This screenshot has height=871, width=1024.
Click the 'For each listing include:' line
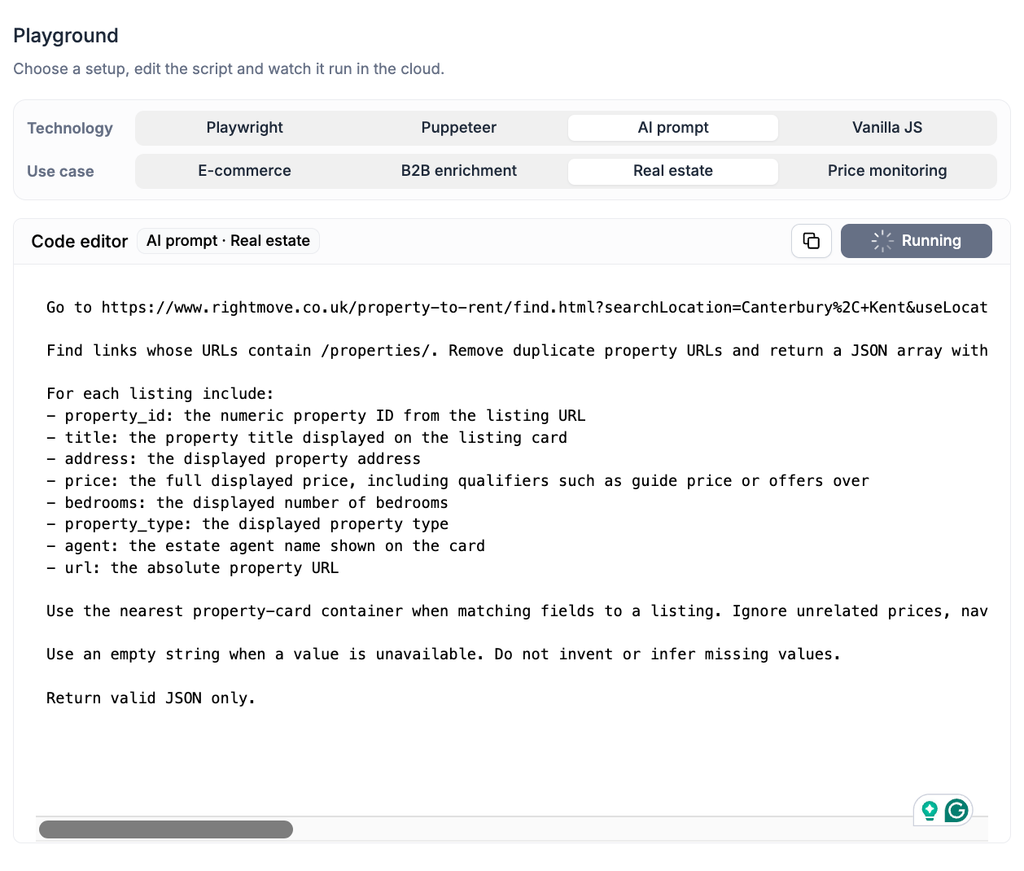pyautogui.click(x=160, y=394)
